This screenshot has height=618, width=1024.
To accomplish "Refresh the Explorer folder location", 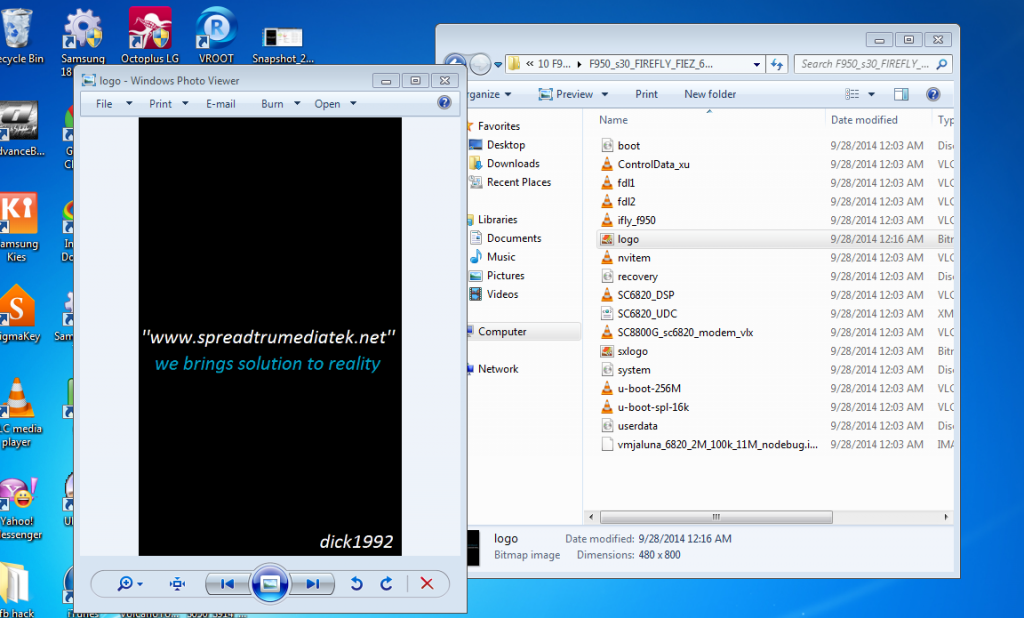I will (778, 64).
